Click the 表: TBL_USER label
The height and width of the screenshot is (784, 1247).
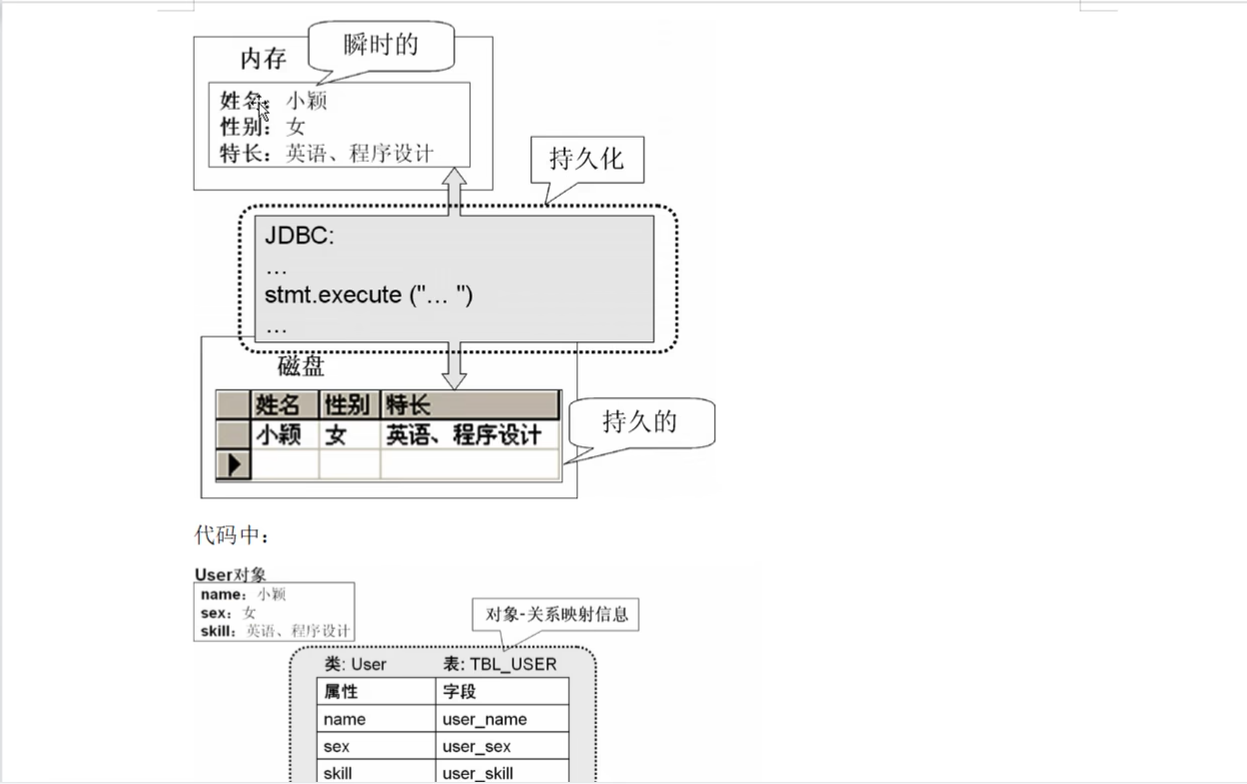coord(499,663)
